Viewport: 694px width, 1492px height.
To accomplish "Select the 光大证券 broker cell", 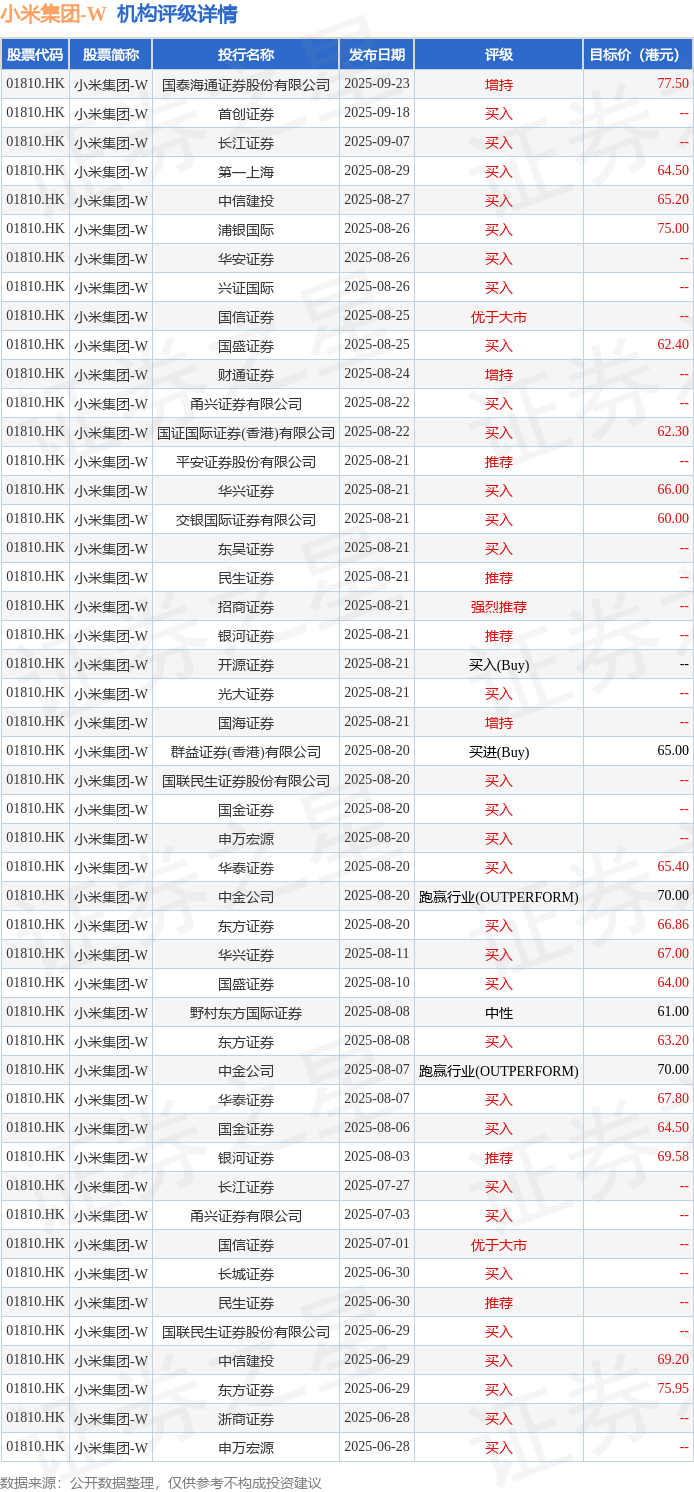I will 246,694.
